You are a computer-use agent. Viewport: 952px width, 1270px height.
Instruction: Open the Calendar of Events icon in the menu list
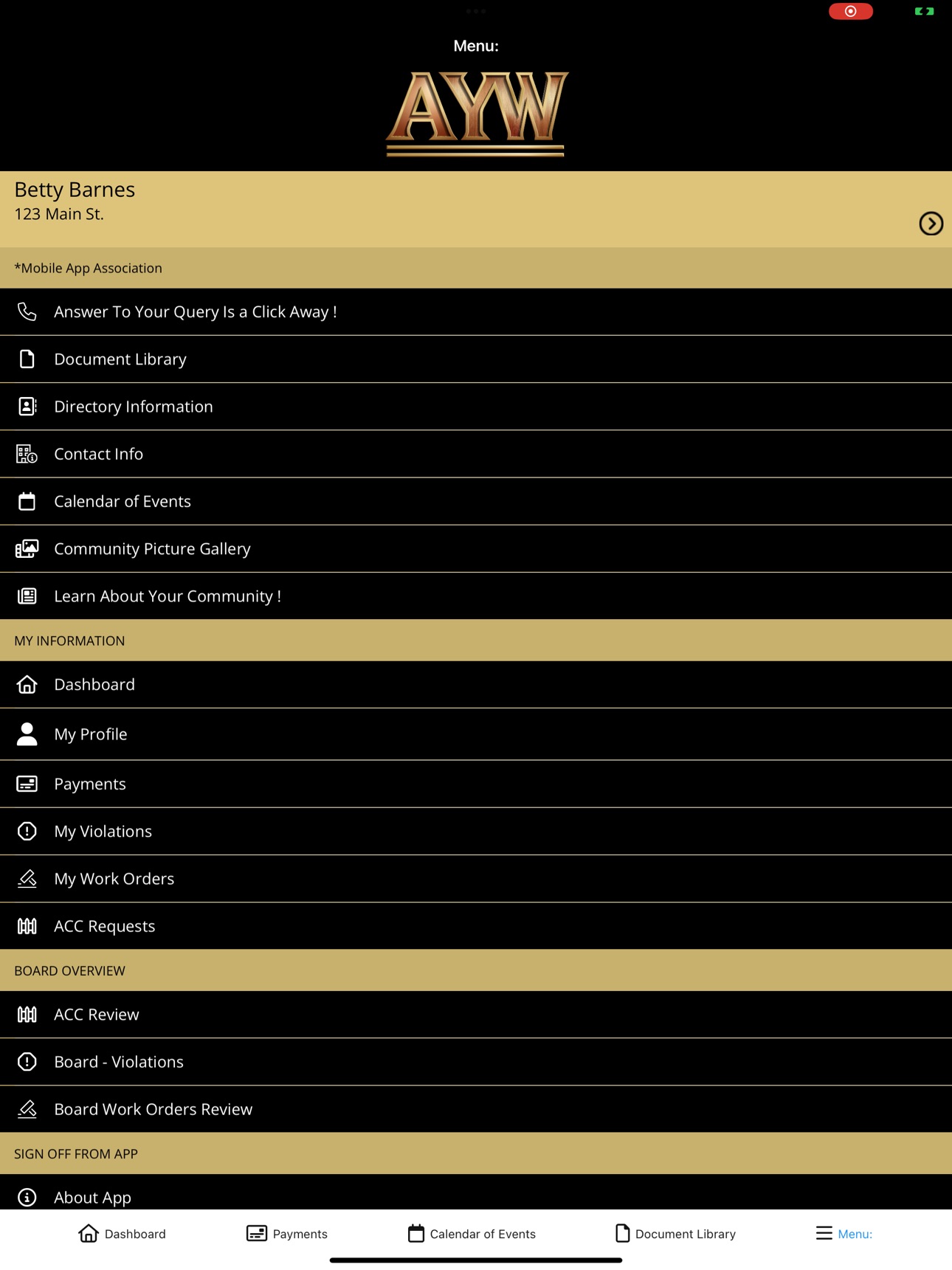pyautogui.click(x=27, y=501)
